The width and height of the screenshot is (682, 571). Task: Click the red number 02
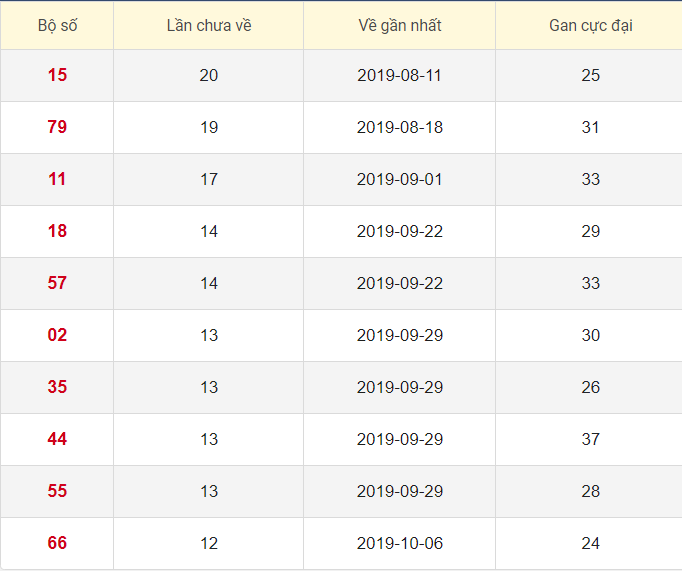[x=57, y=335]
